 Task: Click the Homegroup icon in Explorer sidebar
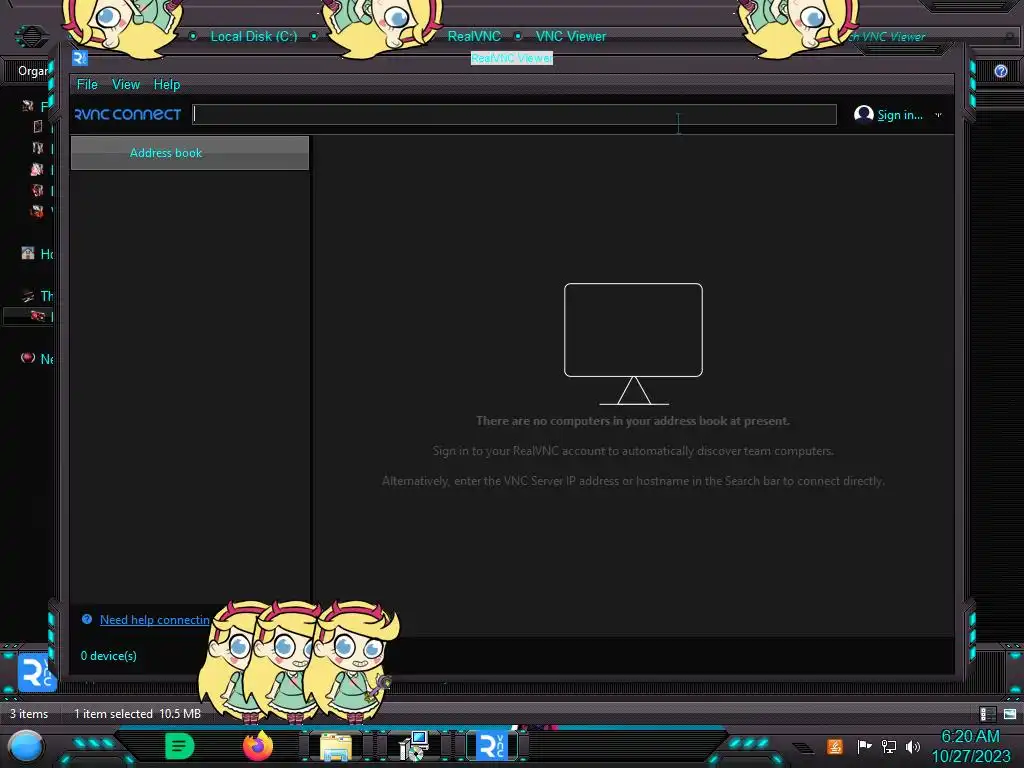27,253
